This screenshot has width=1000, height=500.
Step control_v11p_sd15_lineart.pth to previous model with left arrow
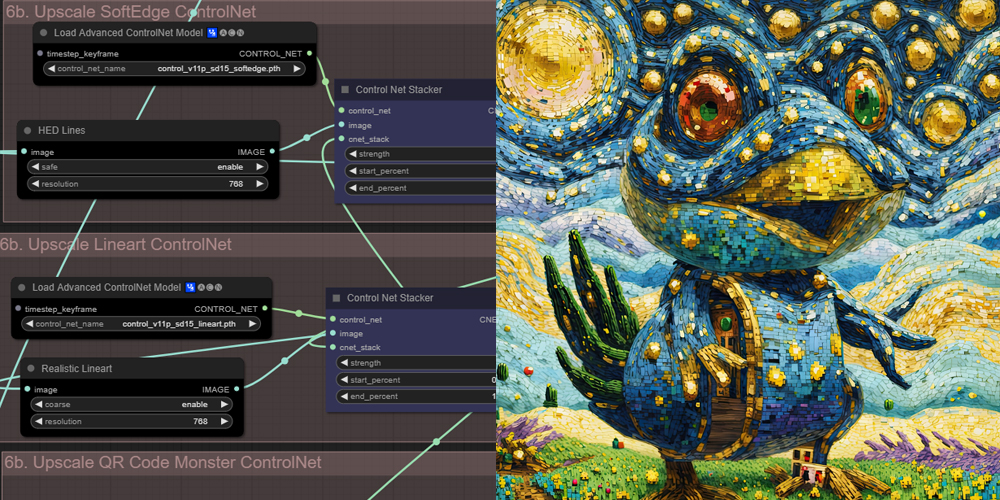pos(29,324)
